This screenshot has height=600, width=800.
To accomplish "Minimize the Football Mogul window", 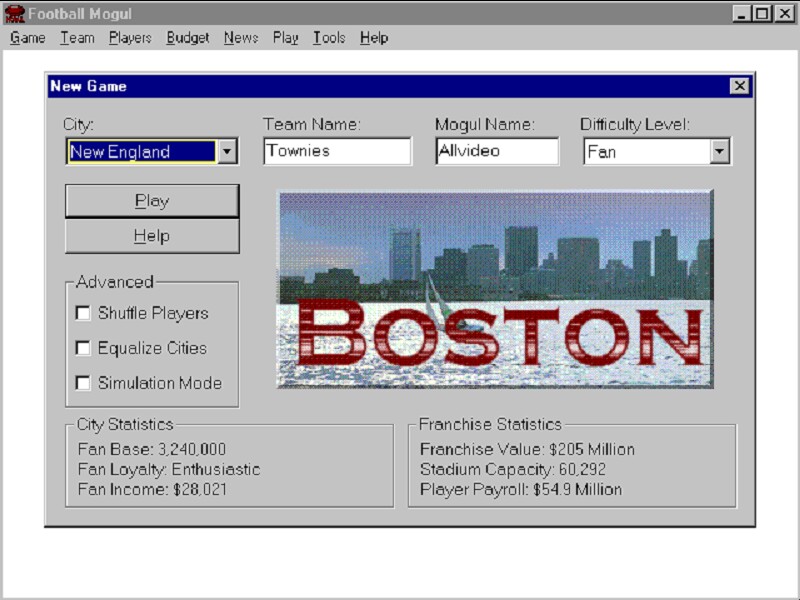I will tap(743, 14).
